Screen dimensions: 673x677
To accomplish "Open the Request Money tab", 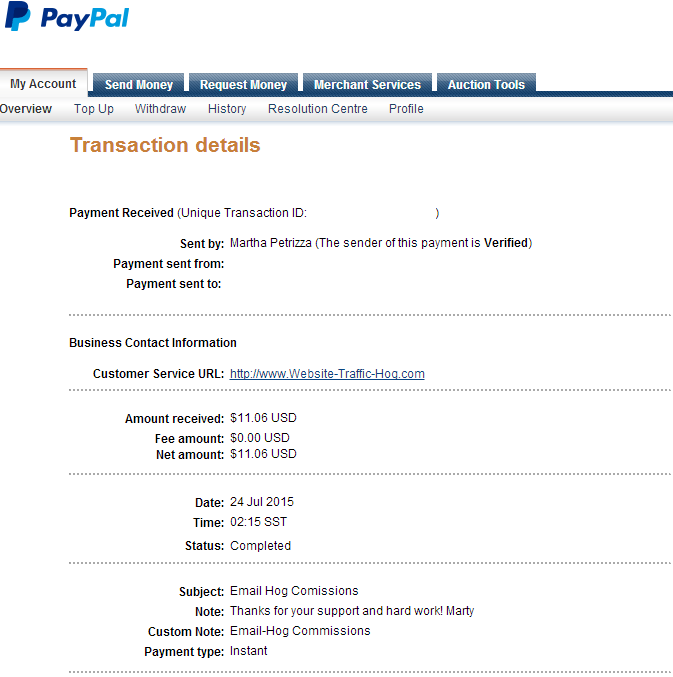I will [243, 84].
